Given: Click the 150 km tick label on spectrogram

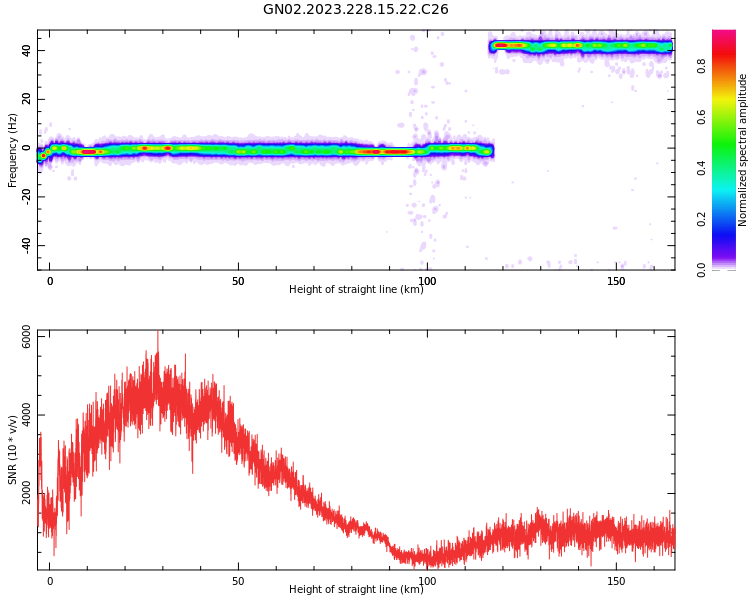Looking at the screenshot, I should coord(616,281).
